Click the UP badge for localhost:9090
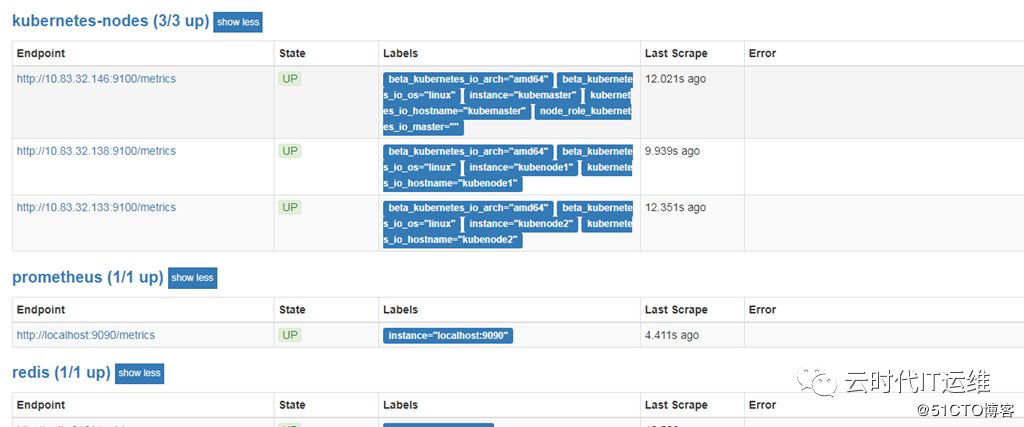Viewport: 1024px width, 427px height. pyautogui.click(x=290, y=335)
